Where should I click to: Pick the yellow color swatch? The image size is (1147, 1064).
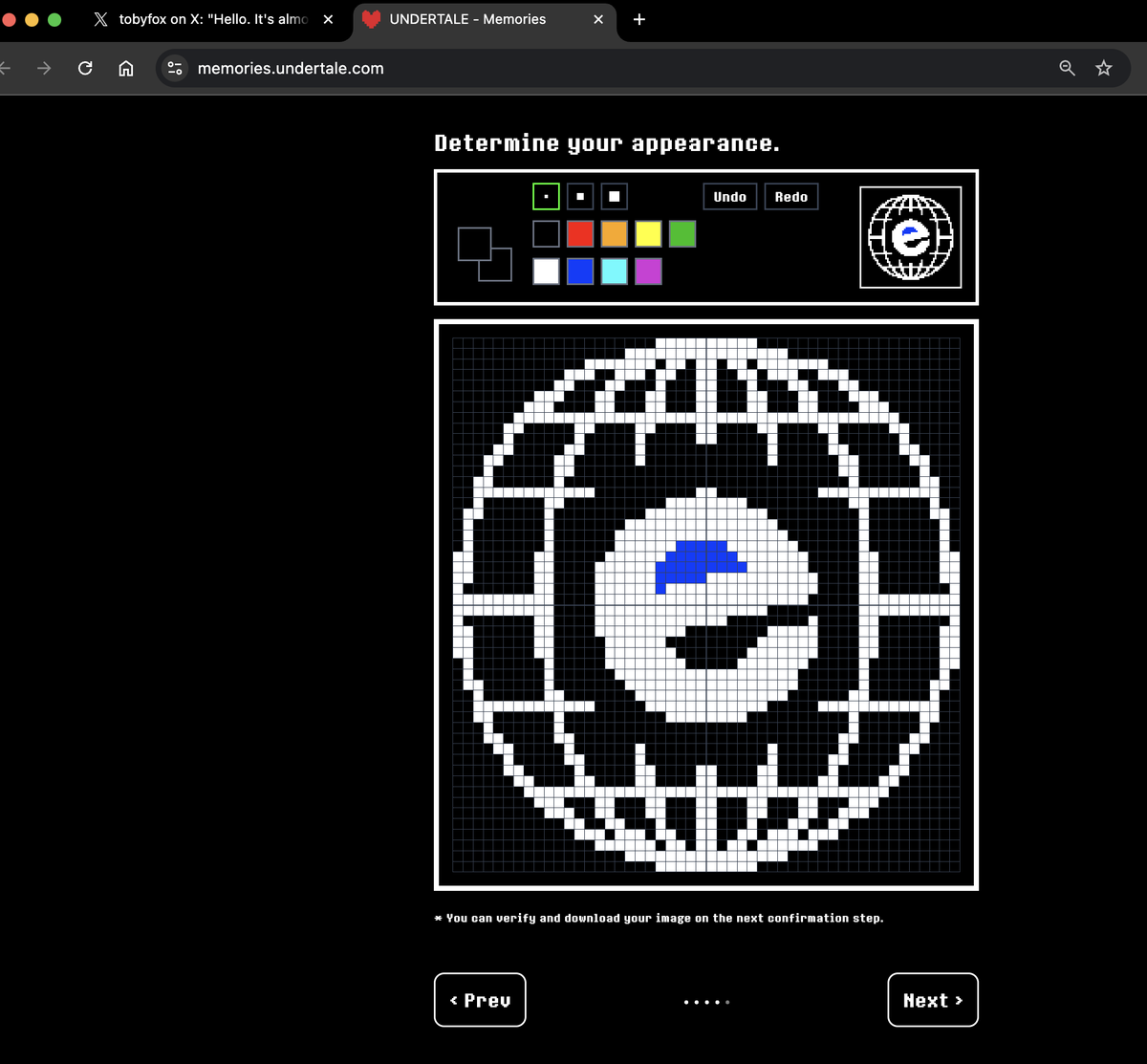[648, 233]
